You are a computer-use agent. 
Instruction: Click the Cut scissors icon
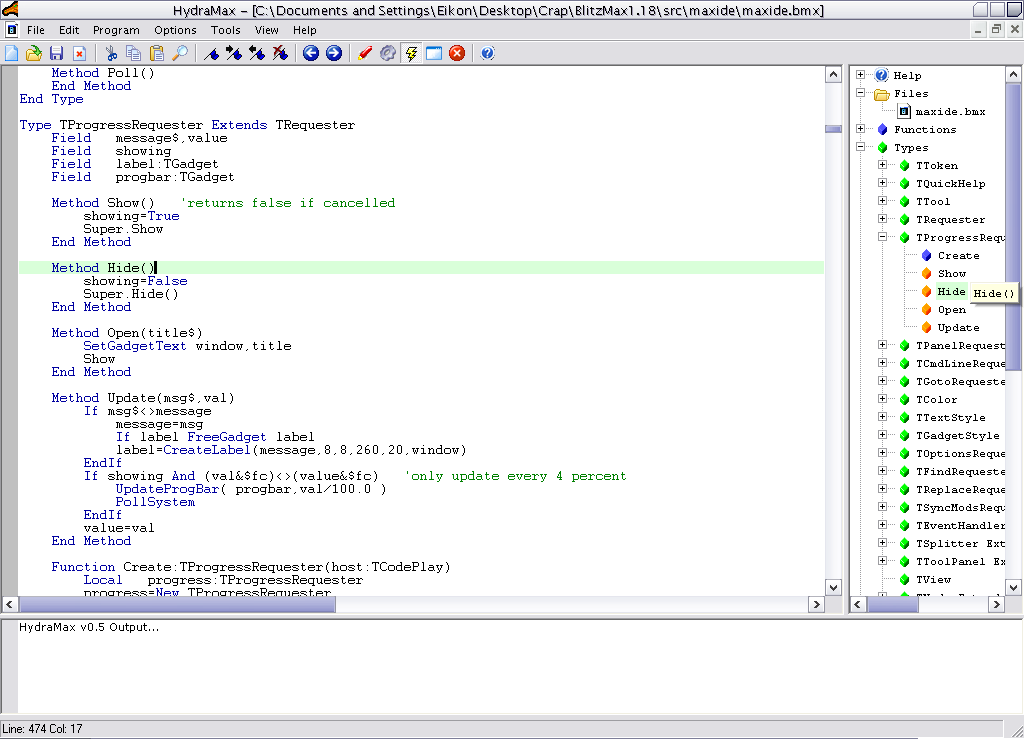coord(111,53)
